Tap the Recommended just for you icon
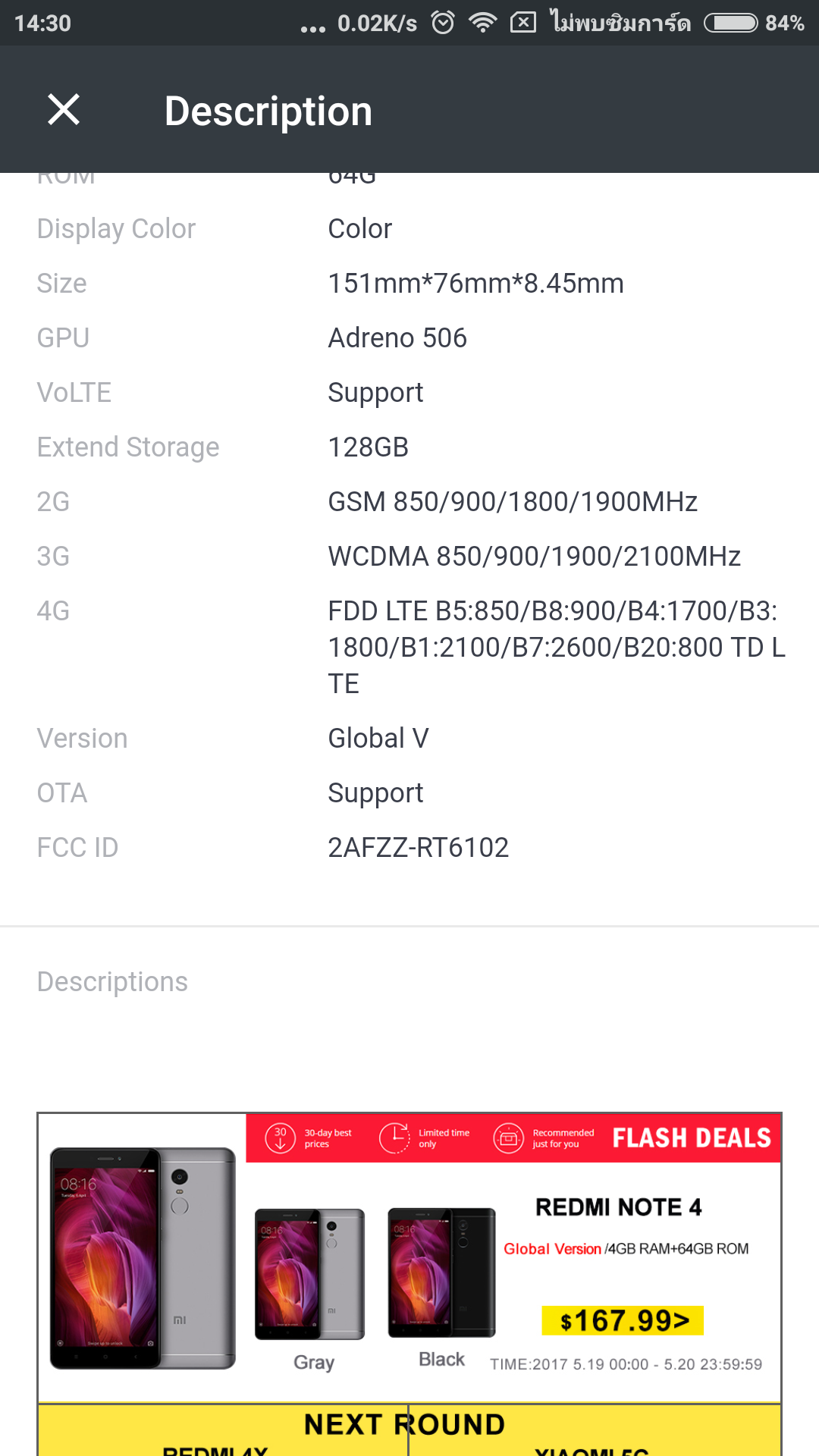 coord(509,1137)
